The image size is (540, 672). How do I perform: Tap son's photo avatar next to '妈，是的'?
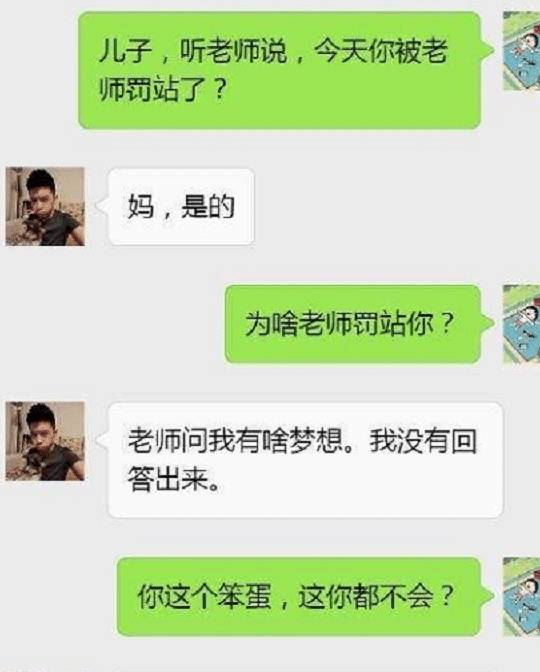point(45,206)
